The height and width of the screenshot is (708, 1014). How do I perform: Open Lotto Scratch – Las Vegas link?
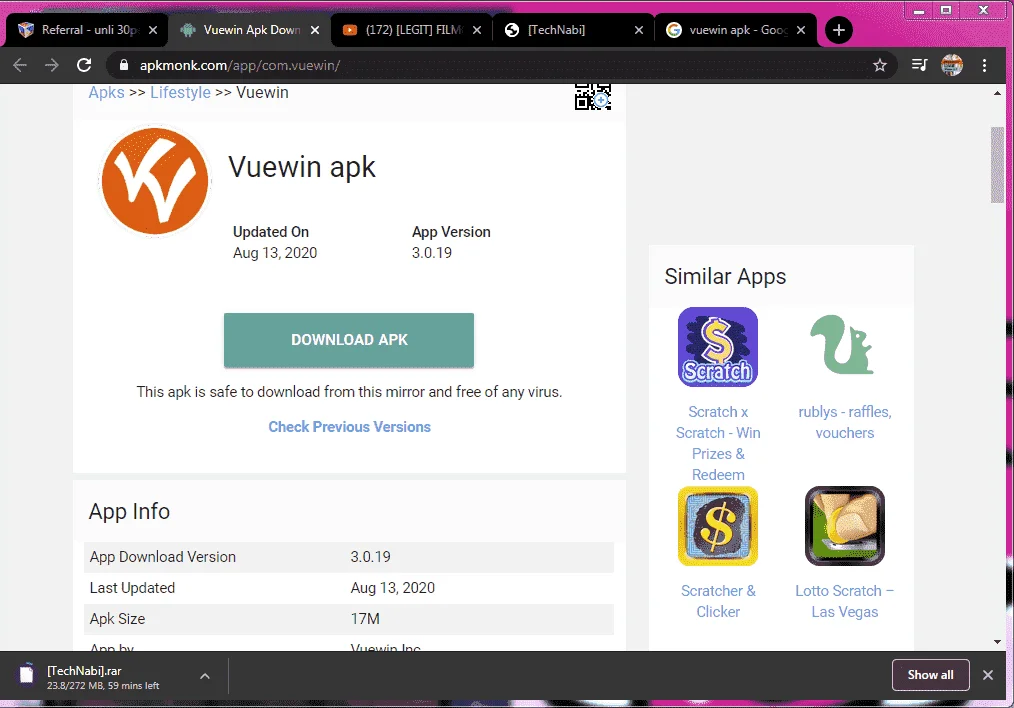click(845, 601)
